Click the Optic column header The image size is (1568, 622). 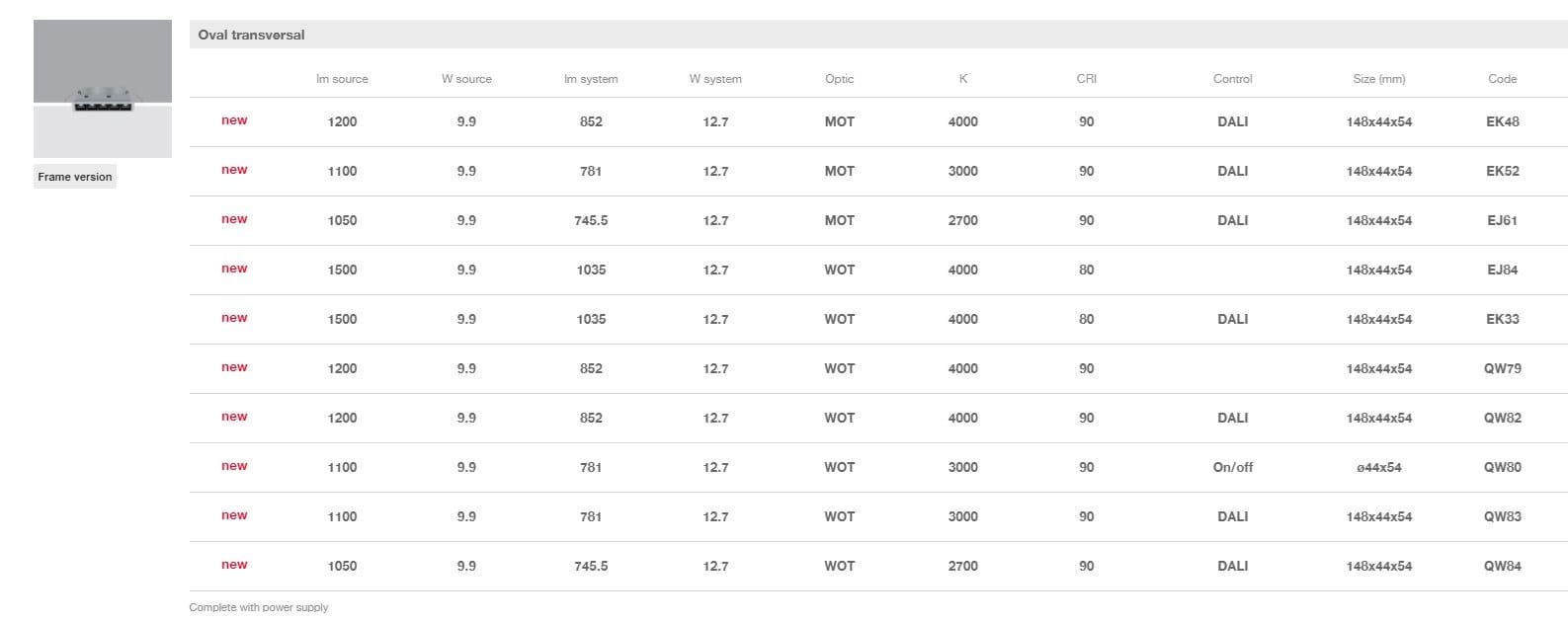click(x=839, y=79)
